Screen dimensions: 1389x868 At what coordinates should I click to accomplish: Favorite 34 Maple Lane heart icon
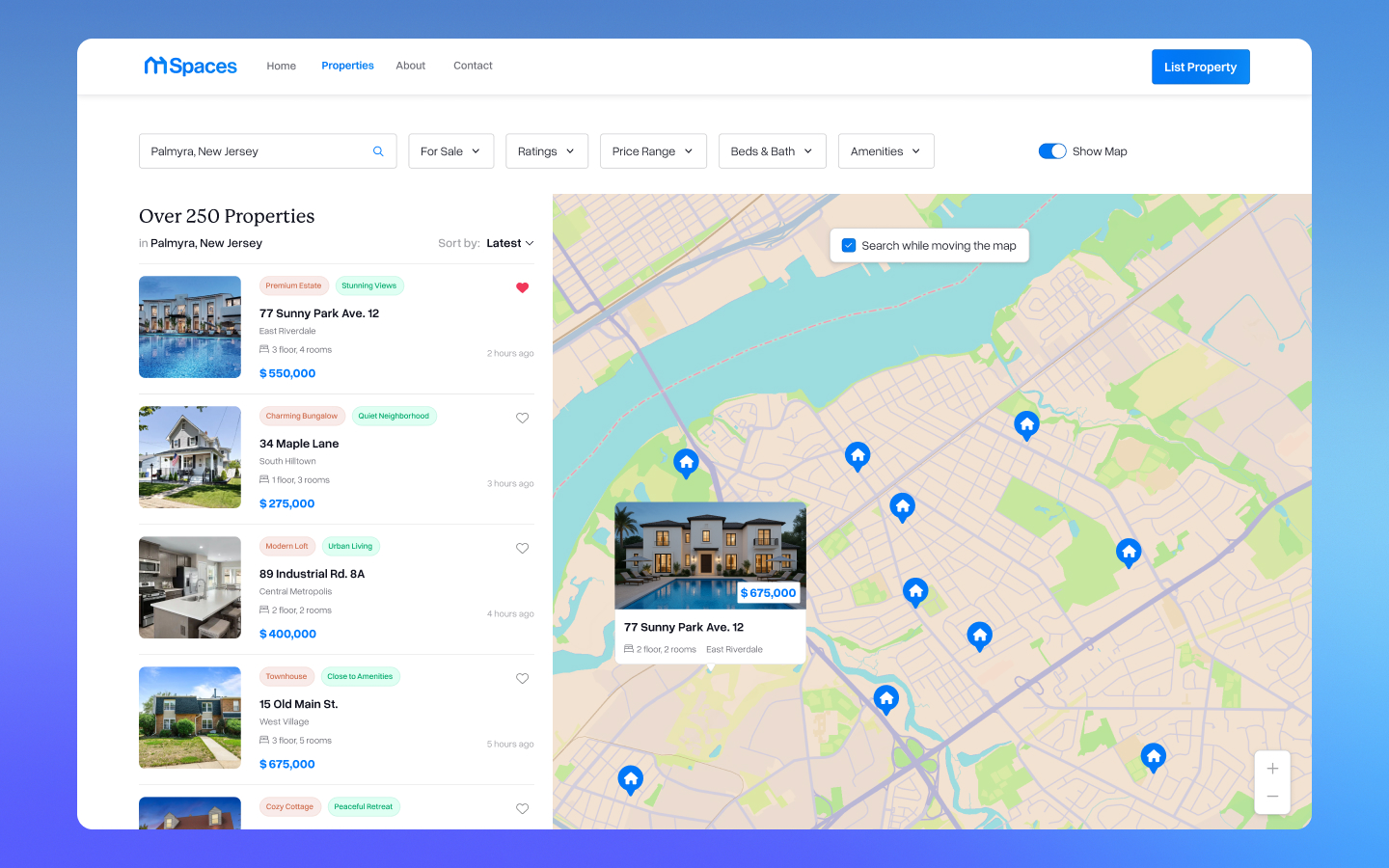(522, 418)
